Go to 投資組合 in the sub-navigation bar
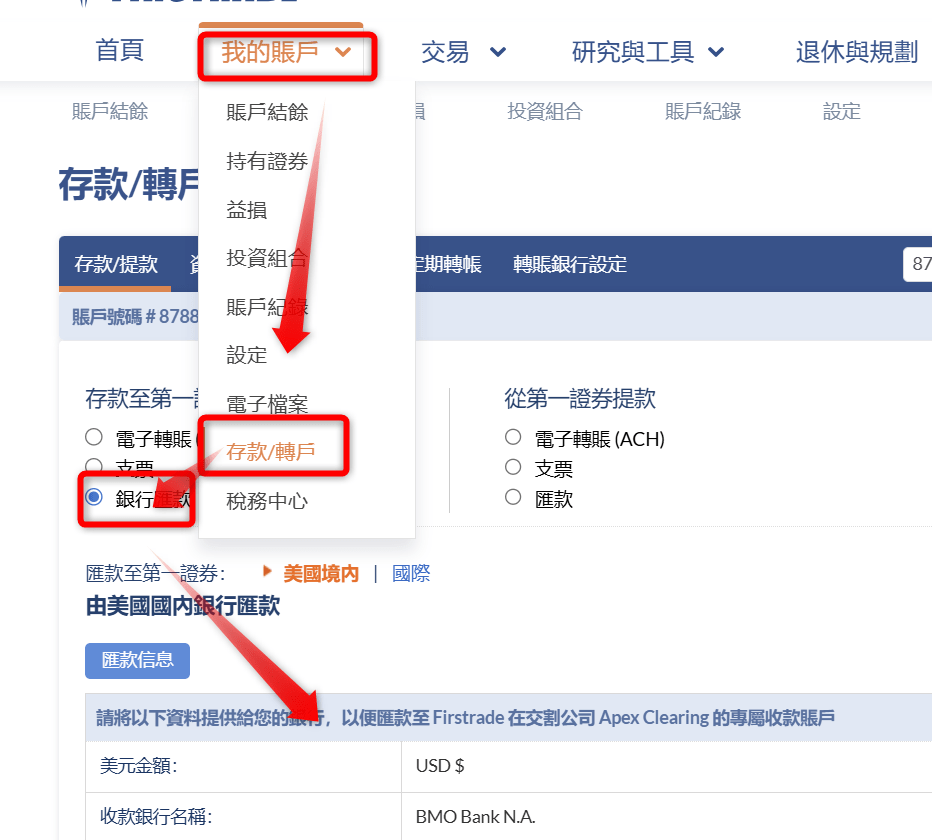Screen dimensions: 932x840 [545, 111]
